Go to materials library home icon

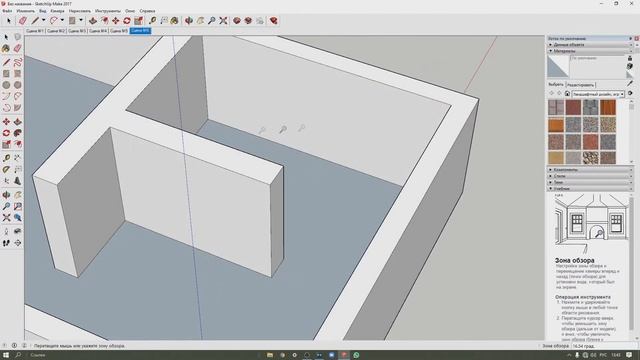click(x=567, y=94)
